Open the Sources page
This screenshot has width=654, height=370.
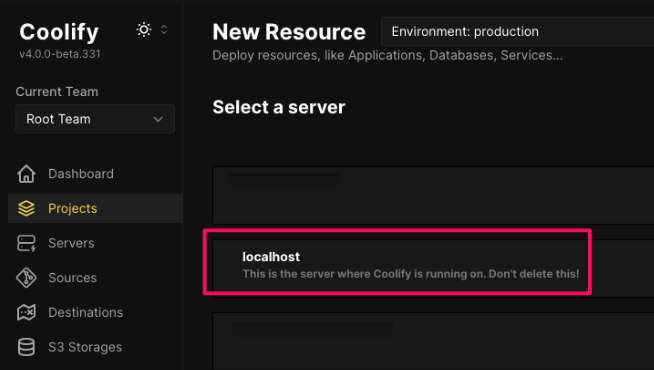tap(73, 277)
